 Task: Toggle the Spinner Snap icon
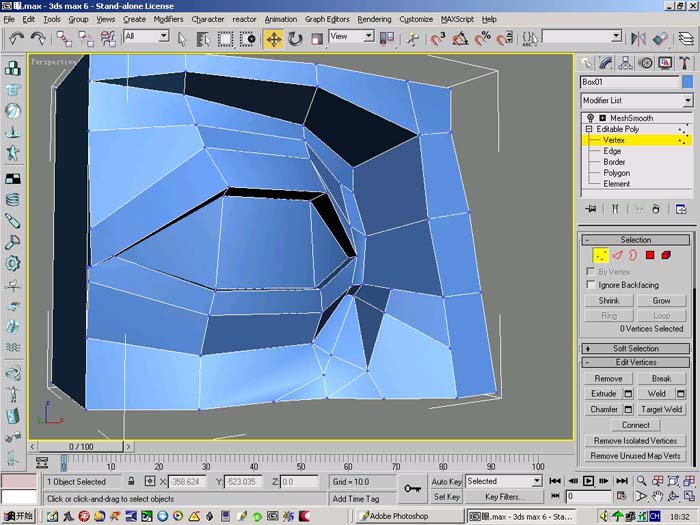click(504, 39)
